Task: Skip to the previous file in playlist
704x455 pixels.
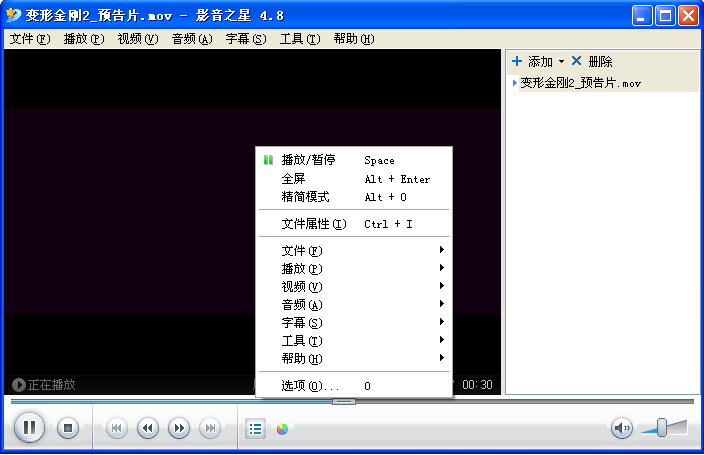Action: pos(116,428)
